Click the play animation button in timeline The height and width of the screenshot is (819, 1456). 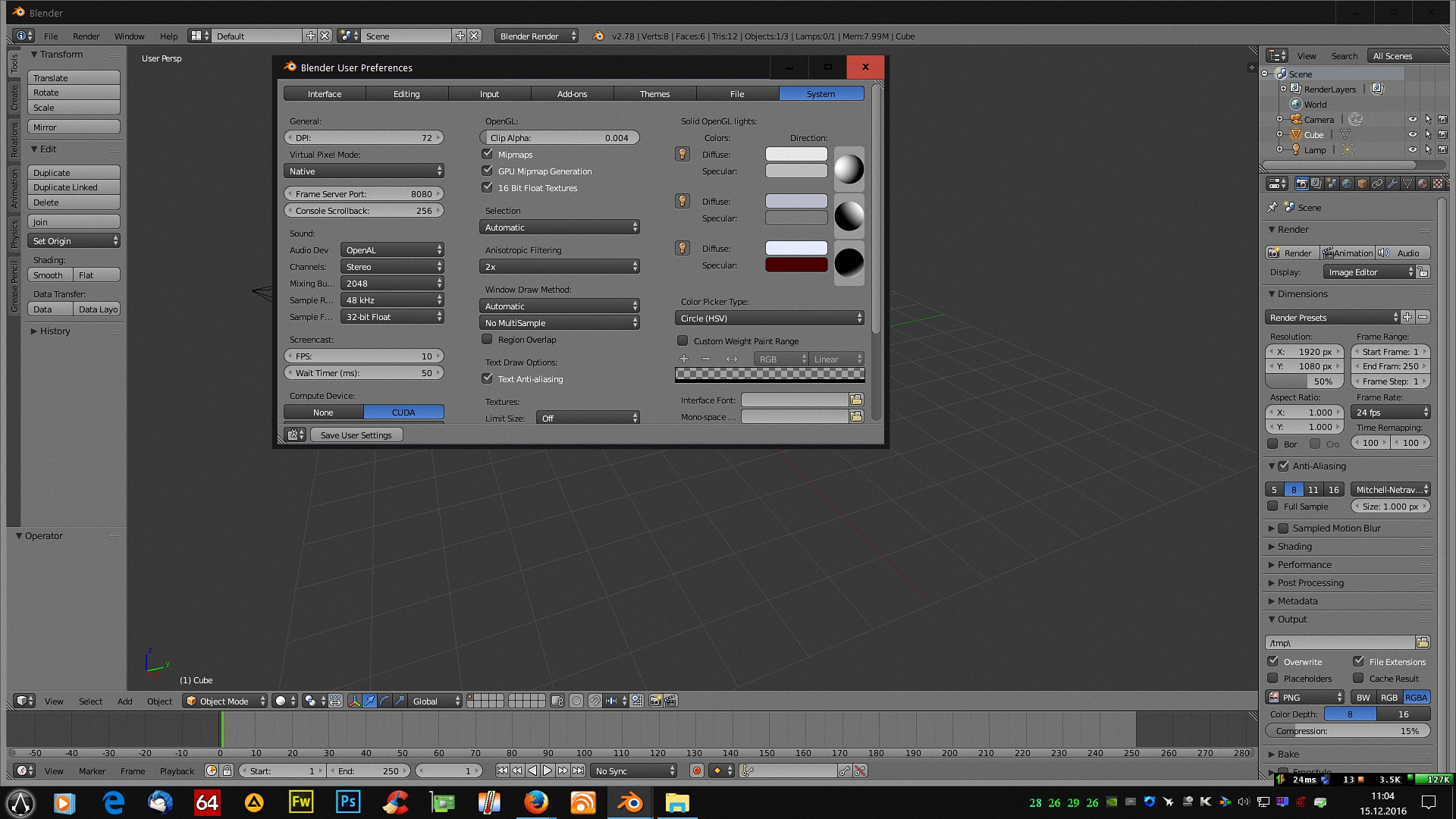pos(548,770)
